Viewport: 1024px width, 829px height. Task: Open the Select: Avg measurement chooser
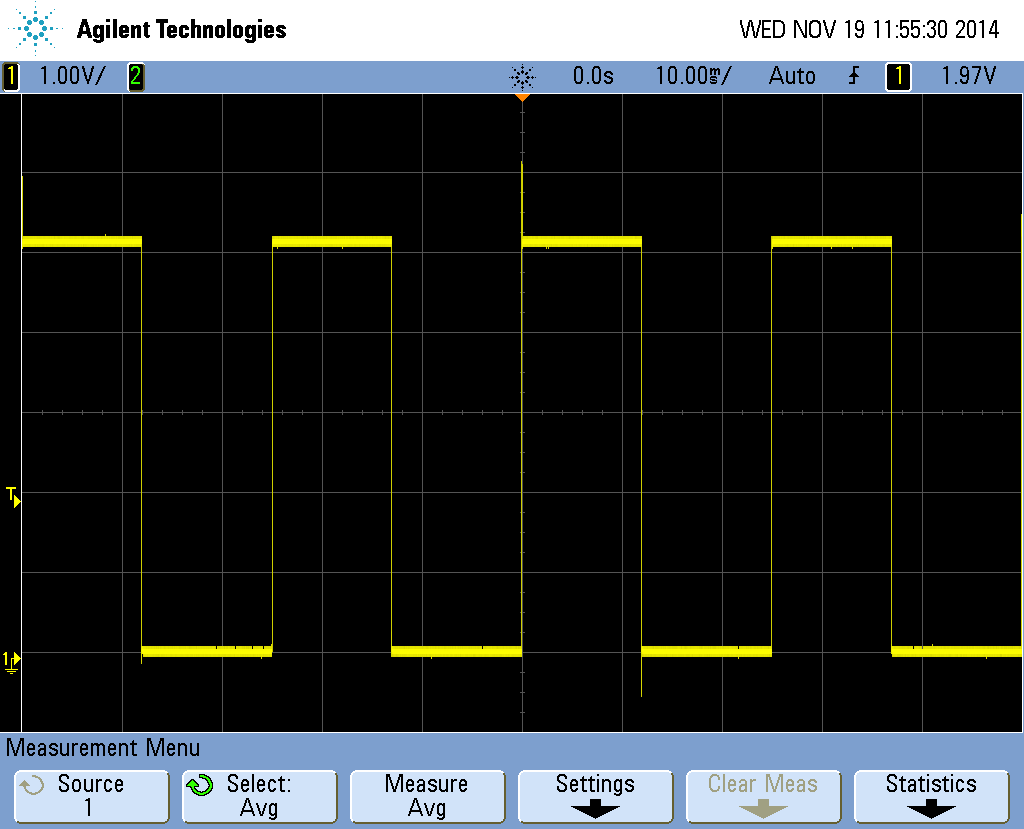coord(259,796)
